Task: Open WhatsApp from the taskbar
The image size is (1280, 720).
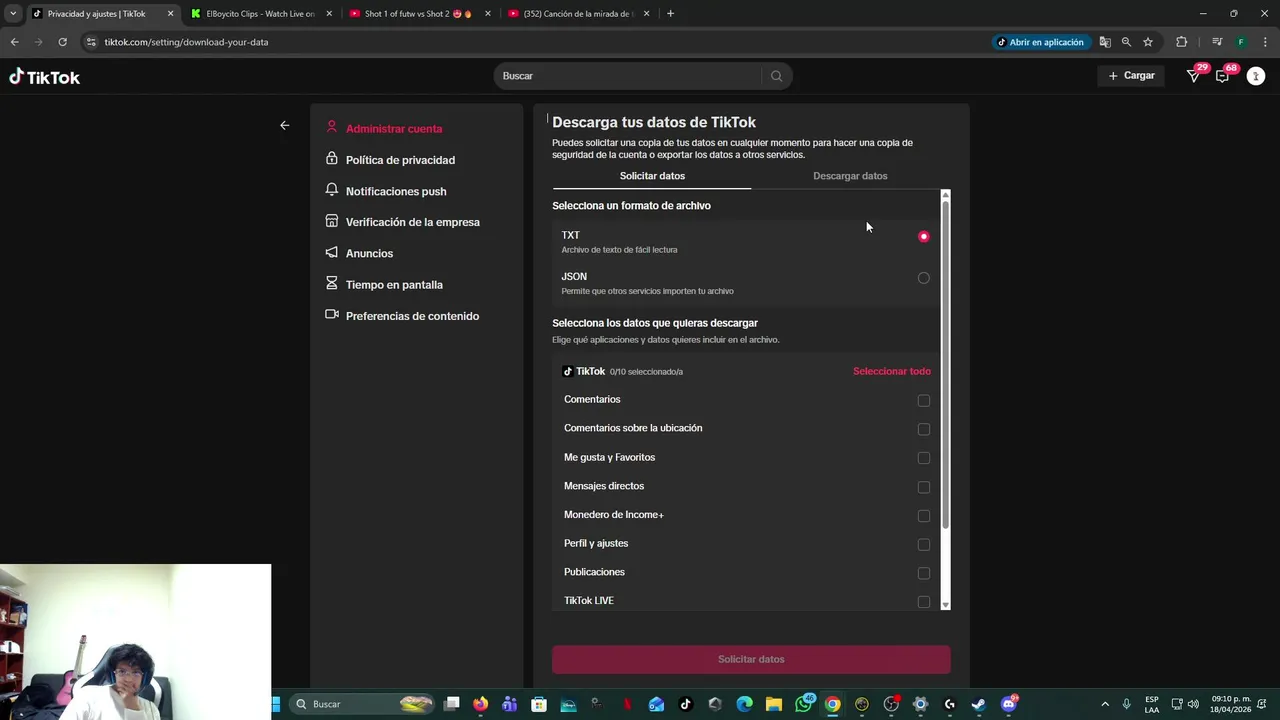Action: pyautogui.click(x=803, y=704)
